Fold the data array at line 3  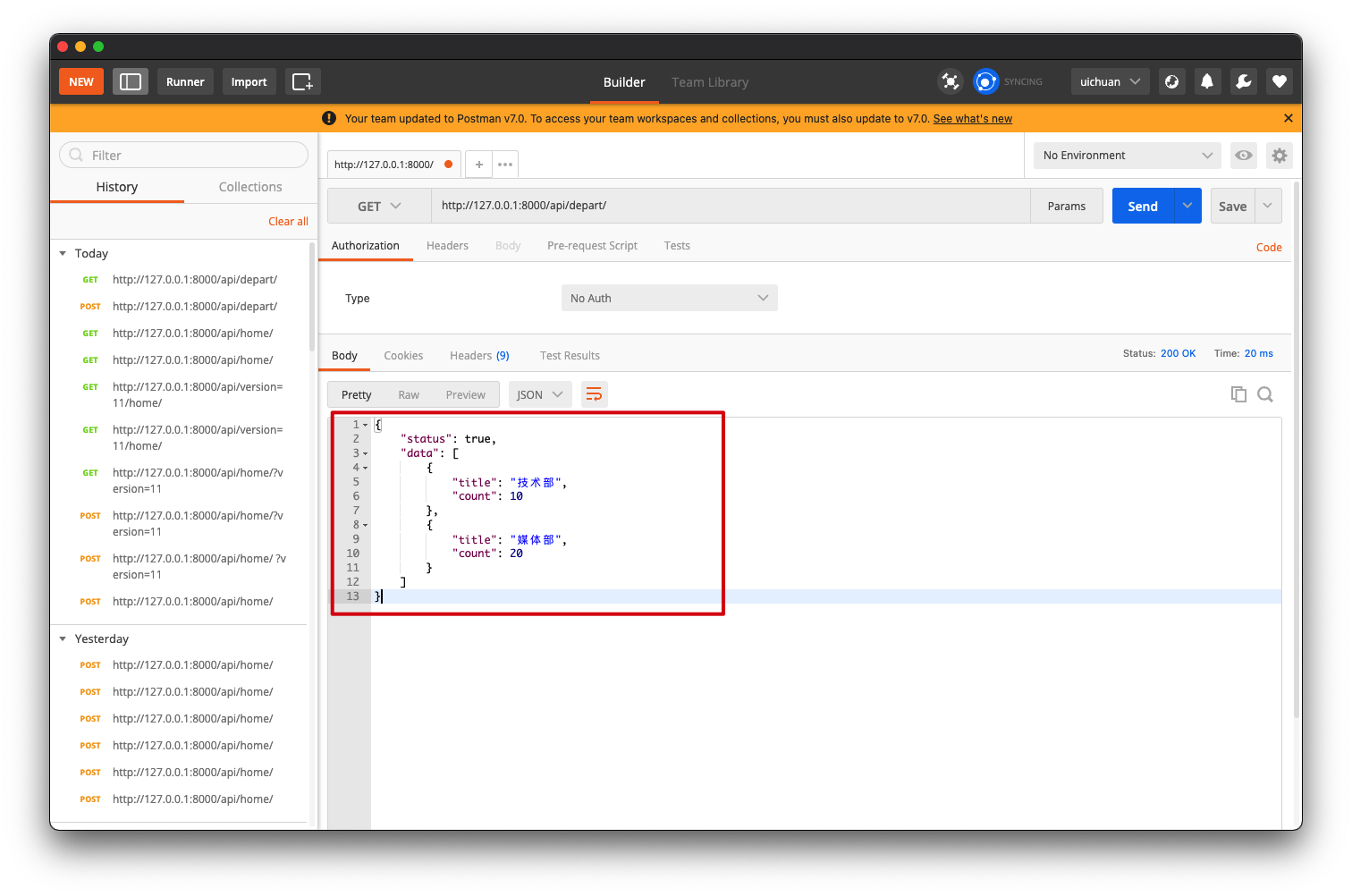pos(366,453)
